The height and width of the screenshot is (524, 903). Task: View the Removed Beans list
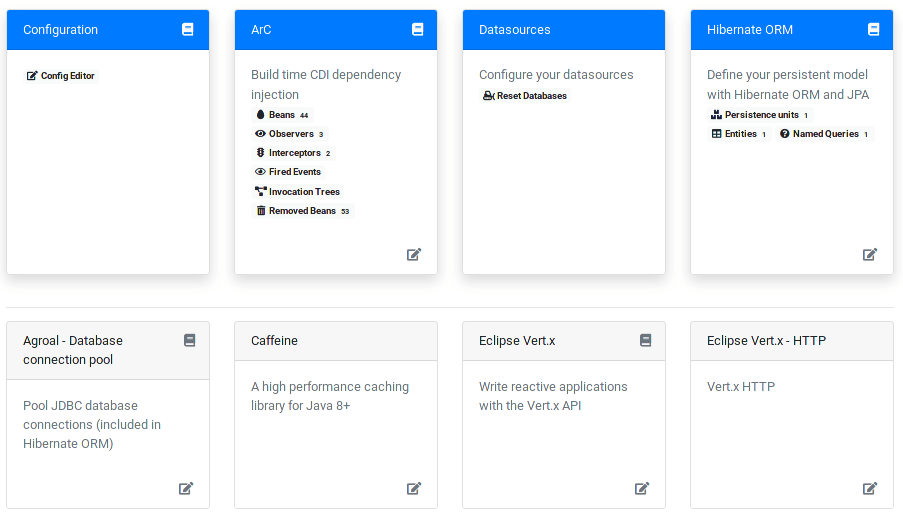click(x=302, y=211)
